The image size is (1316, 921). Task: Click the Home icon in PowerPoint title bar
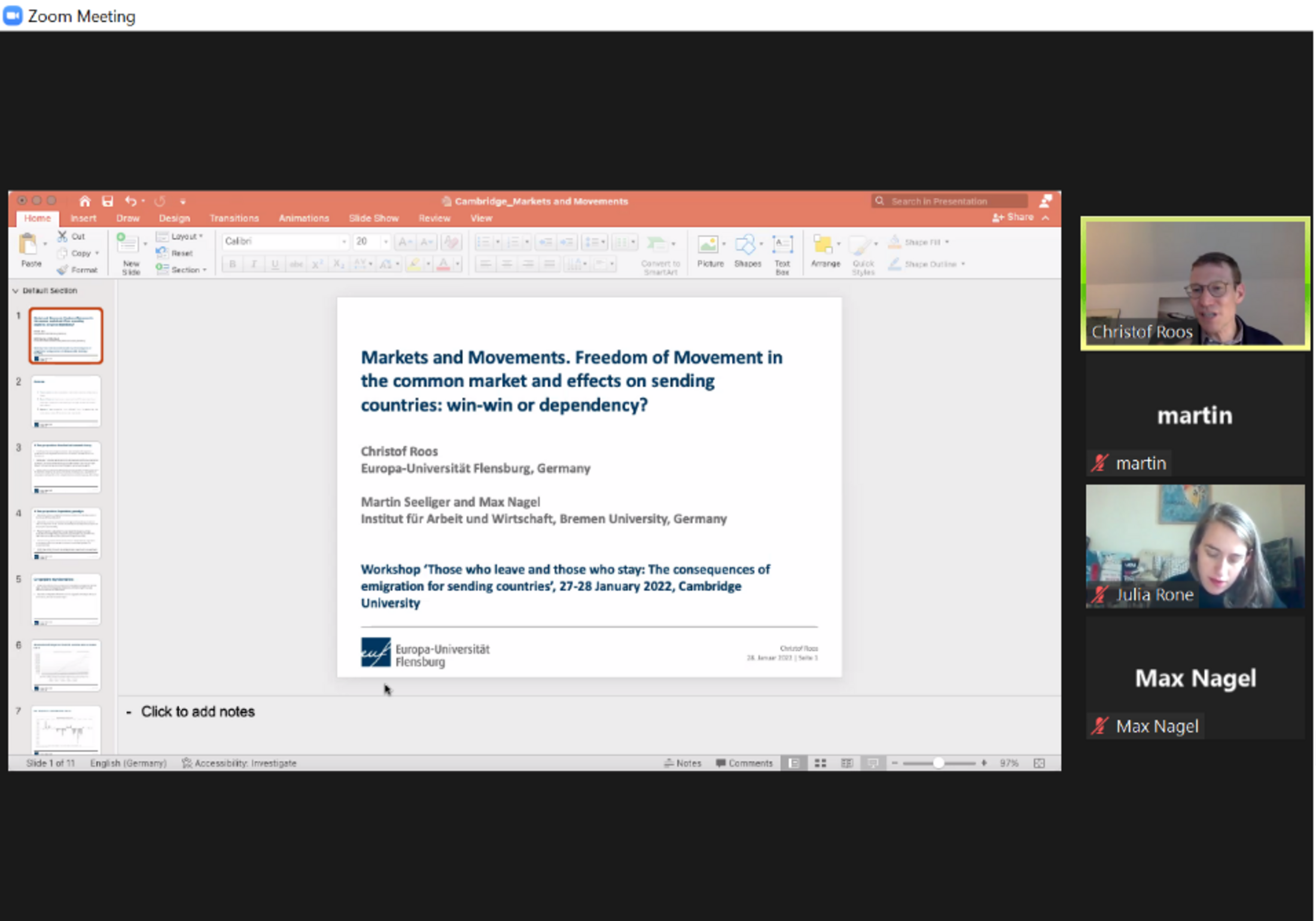pyautogui.click(x=84, y=202)
